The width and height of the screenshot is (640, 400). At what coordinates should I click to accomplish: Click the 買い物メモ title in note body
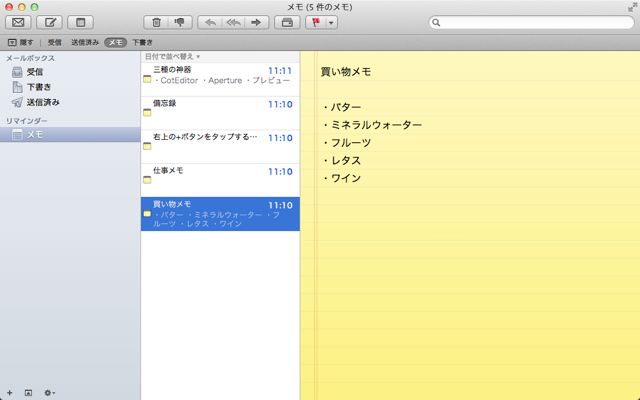pos(346,72)
